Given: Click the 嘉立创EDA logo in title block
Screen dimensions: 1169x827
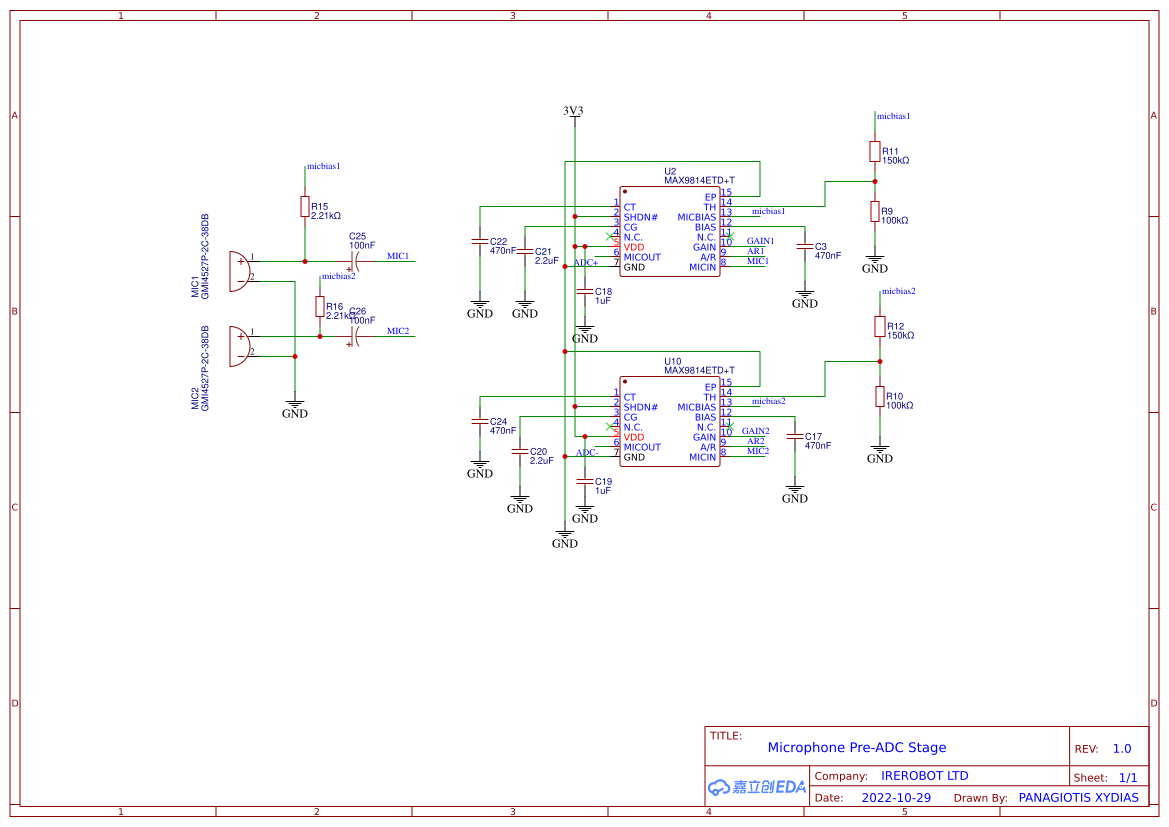Looking at the screenshot, I should [x=755, y=786].
